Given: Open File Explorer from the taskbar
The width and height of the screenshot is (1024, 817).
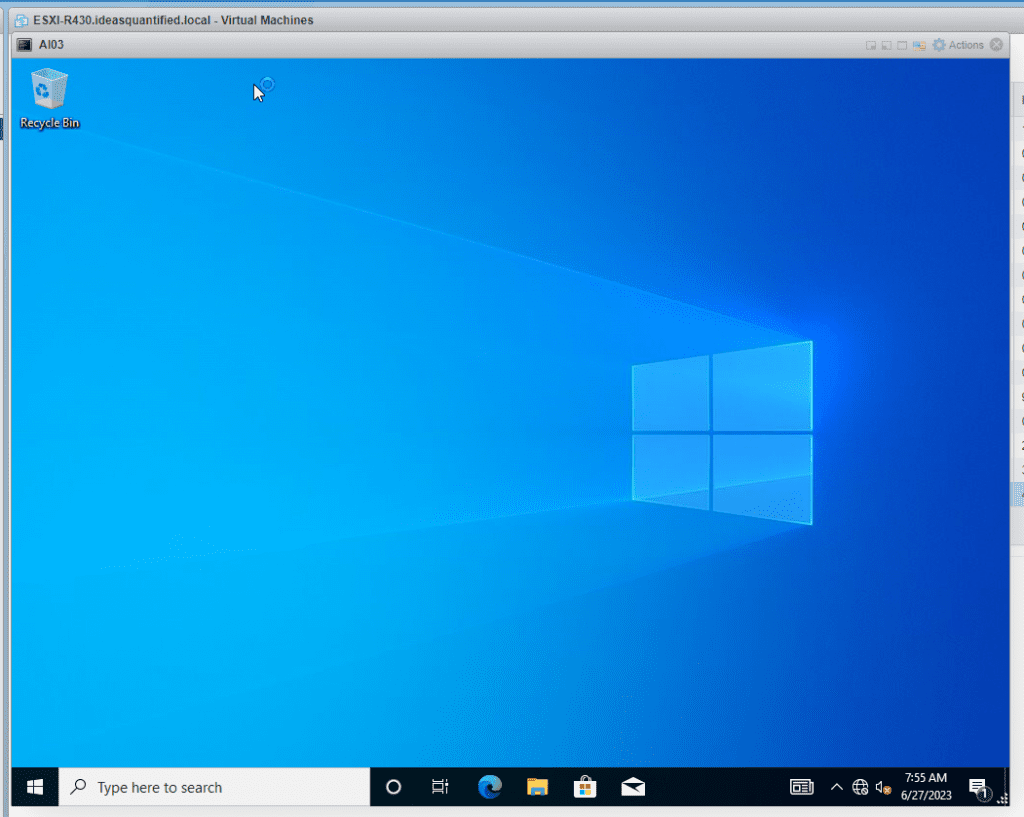Looking at the screenshot, I should point(537,787).
